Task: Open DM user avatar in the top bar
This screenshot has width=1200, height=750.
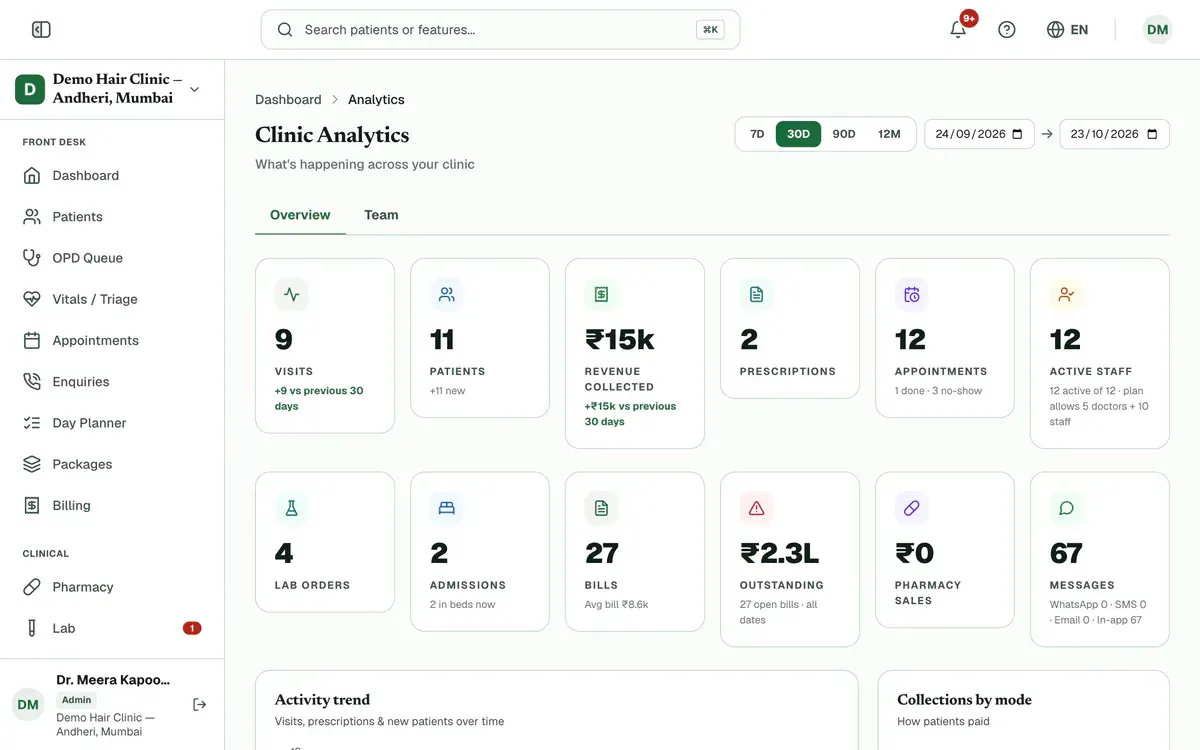Action: [x=1157, y=30]
